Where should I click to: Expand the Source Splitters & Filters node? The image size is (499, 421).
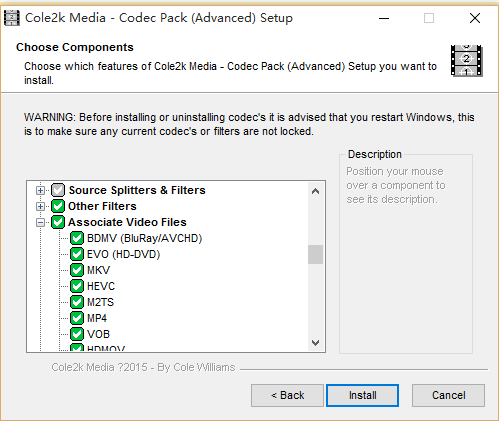(40, 190)
